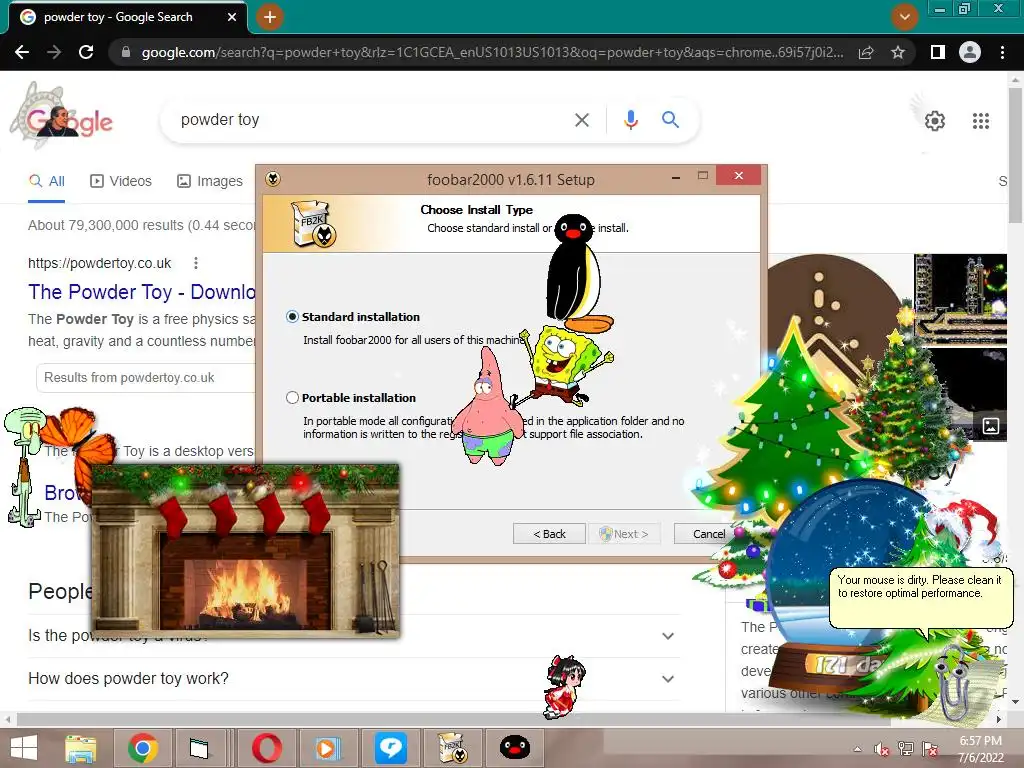1024x768 pixels.
Task: Click the Results from powdertoy.co.uk search box
Action: pos(146,378)
